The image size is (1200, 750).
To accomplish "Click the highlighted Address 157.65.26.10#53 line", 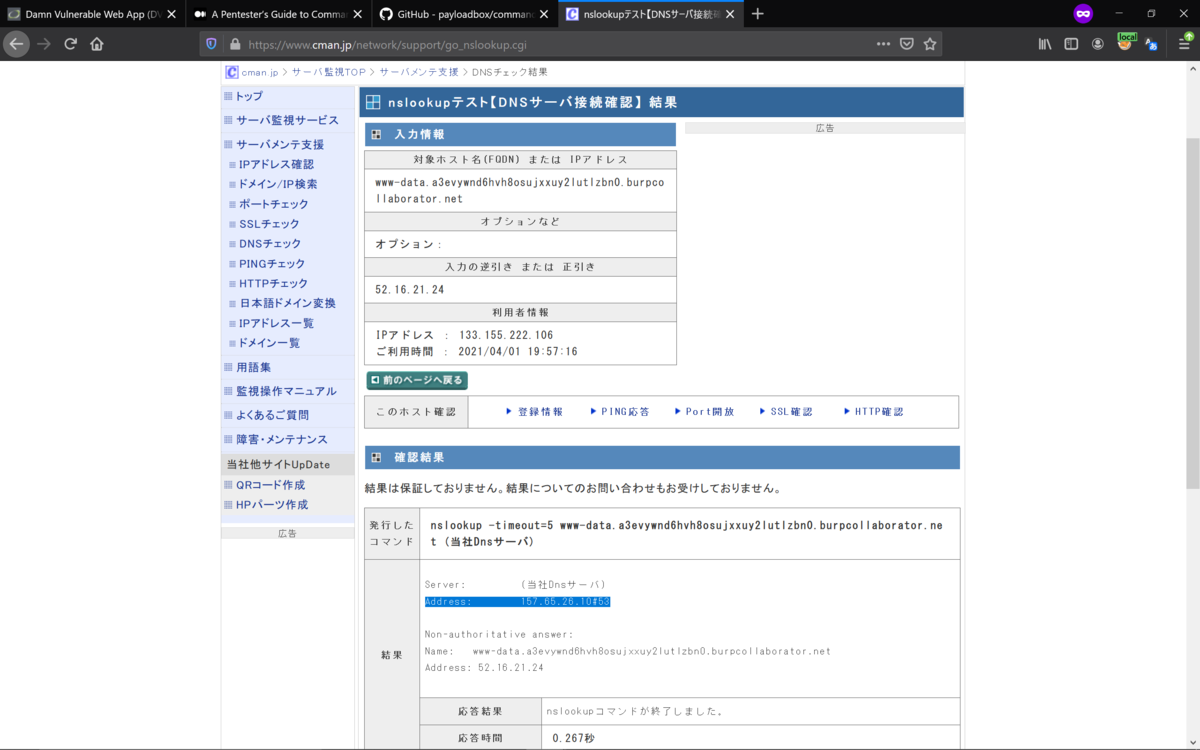I will pyautogui.click(x=517, y=602).
